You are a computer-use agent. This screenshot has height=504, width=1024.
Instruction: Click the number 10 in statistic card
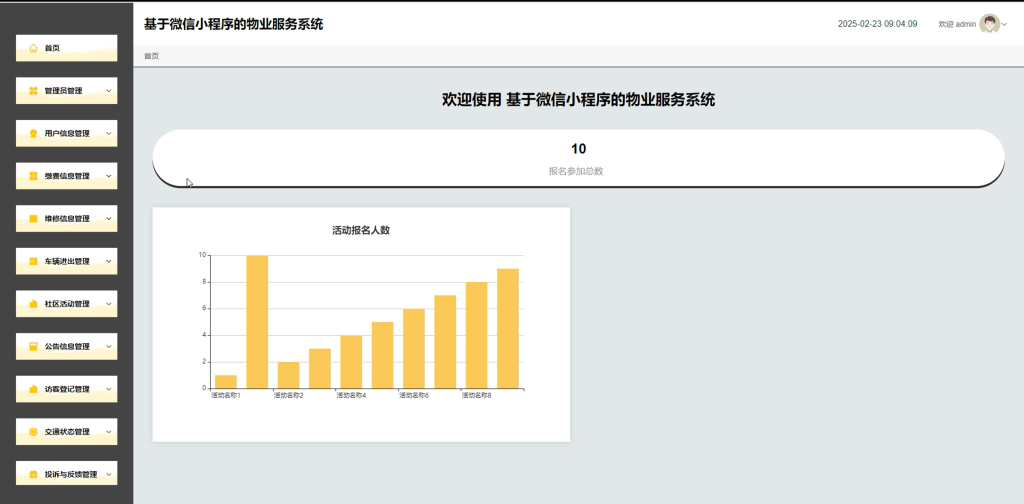(x=578, y=149)
